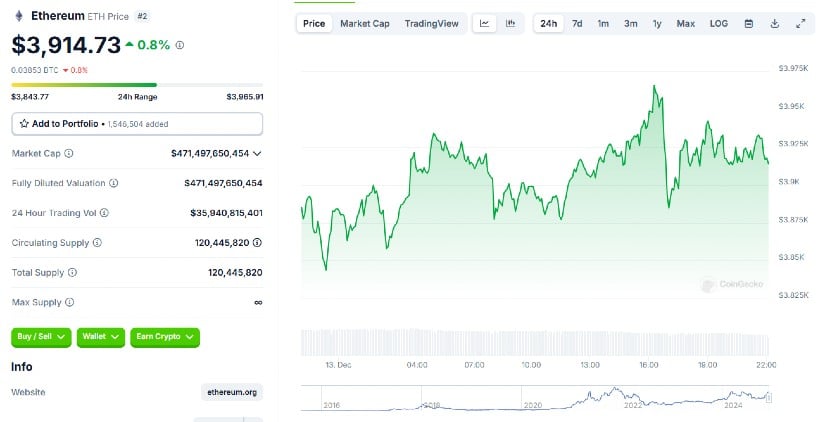825x422 pixels.
Task: Select the 7d time range
Action: tap(577, 23)
